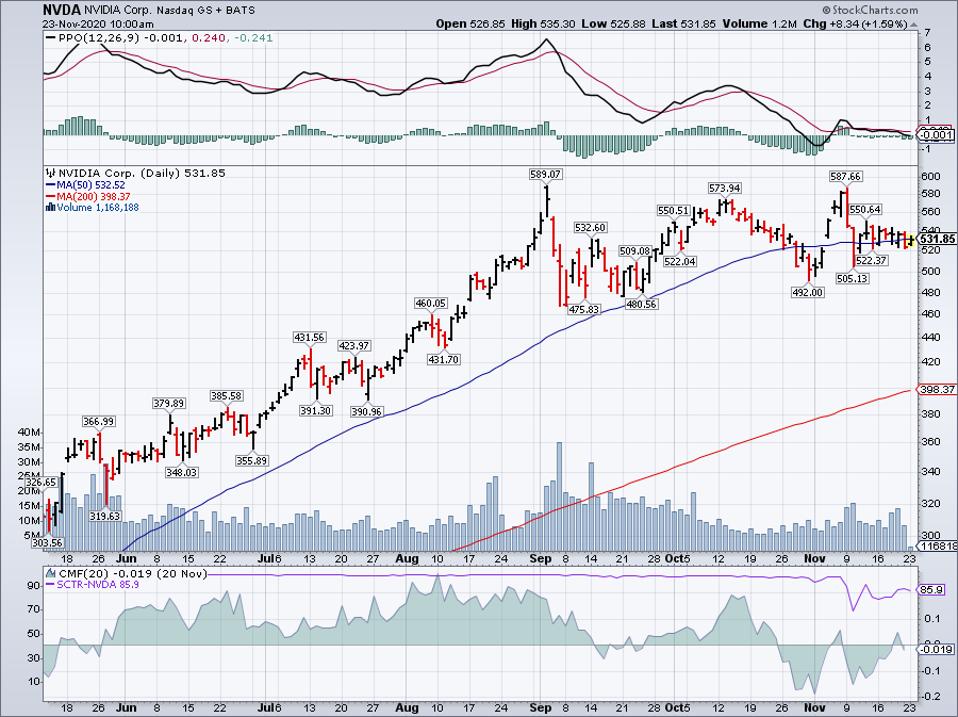958x717 pixels.
Task: Click the MA(50) 532.52 legend entry
Action: click(86, 185)
